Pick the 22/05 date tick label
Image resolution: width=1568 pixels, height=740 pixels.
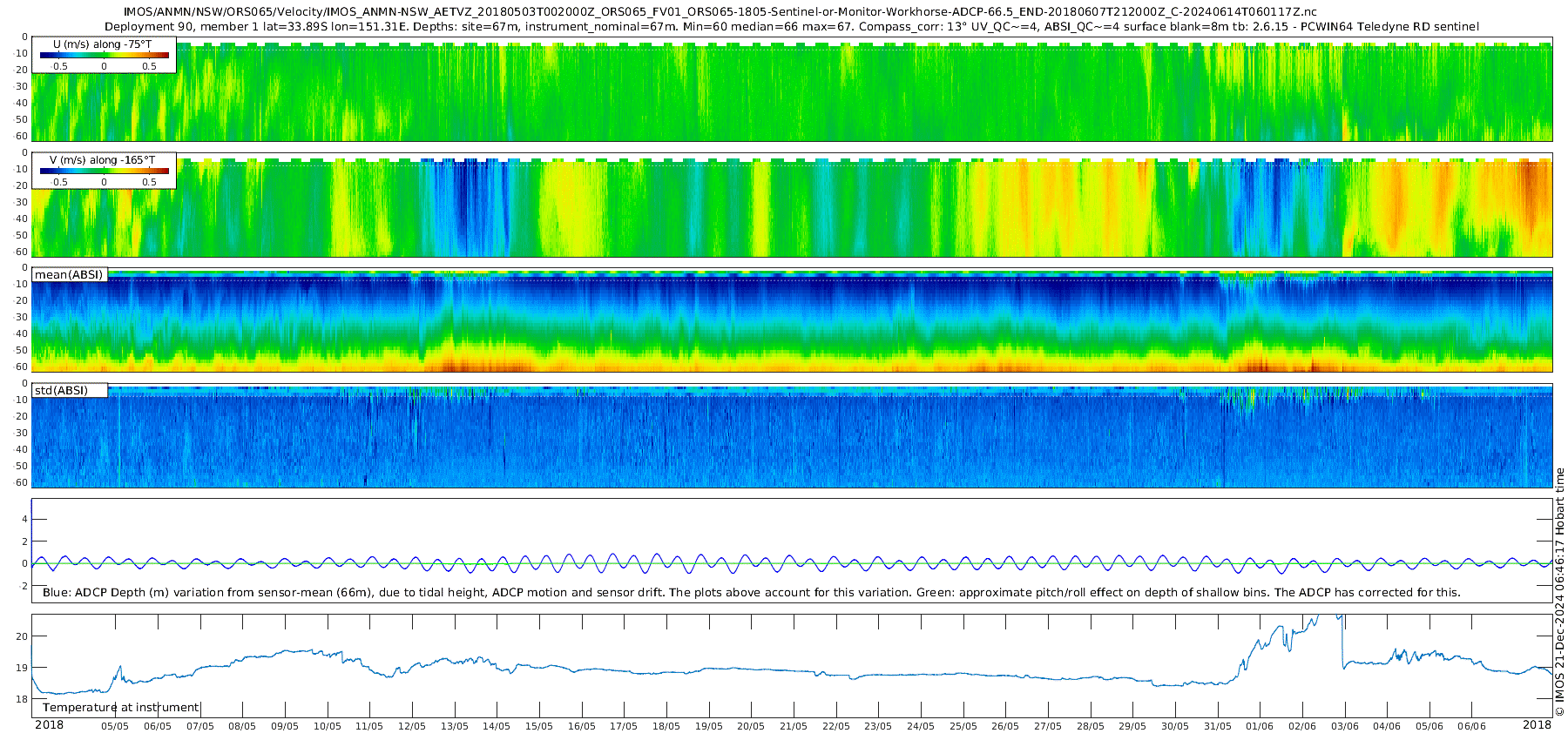pyautogui.click(x=835, y=726)
